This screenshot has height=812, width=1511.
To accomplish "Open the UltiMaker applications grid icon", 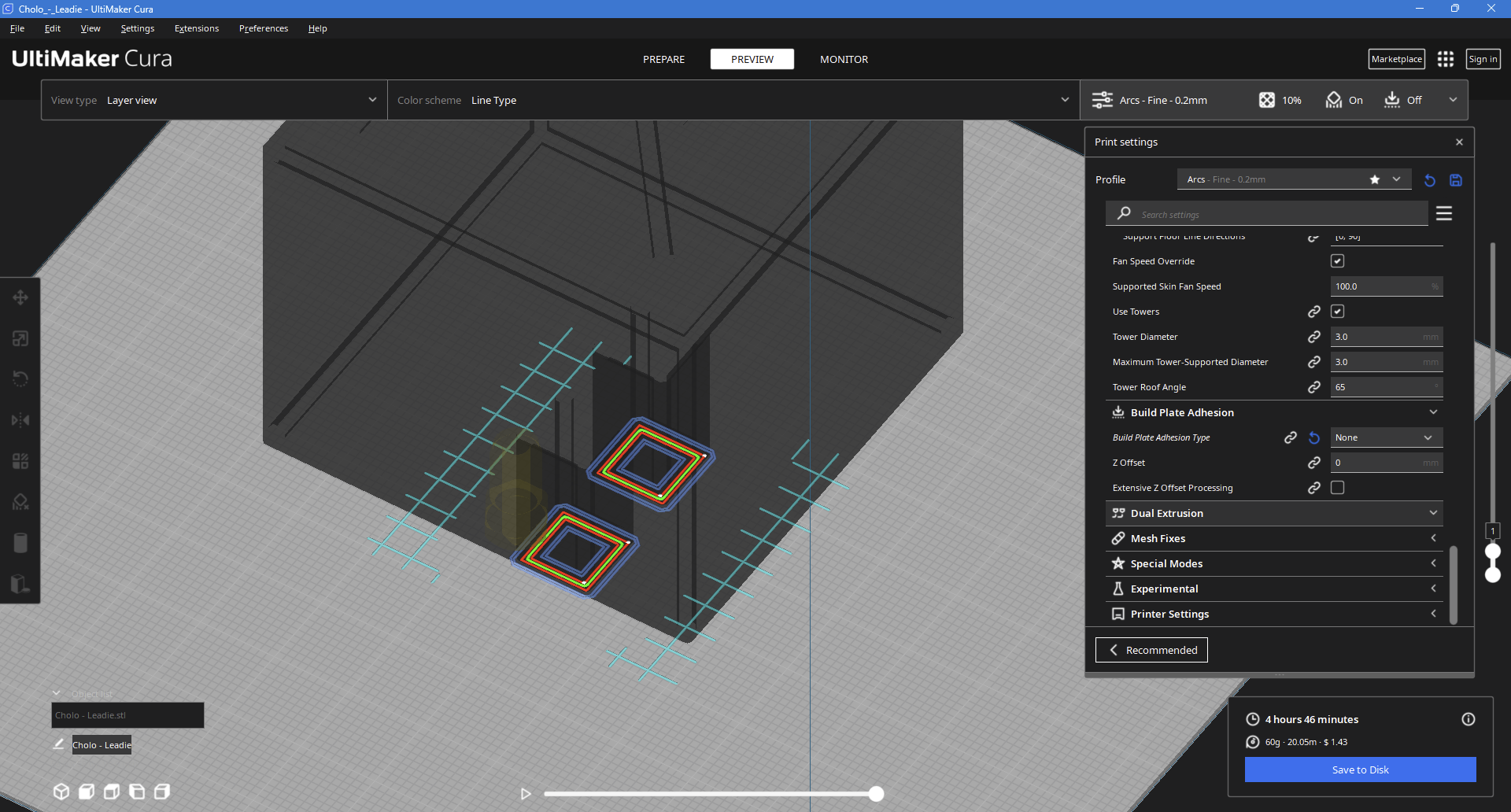I will point(1446,58).
